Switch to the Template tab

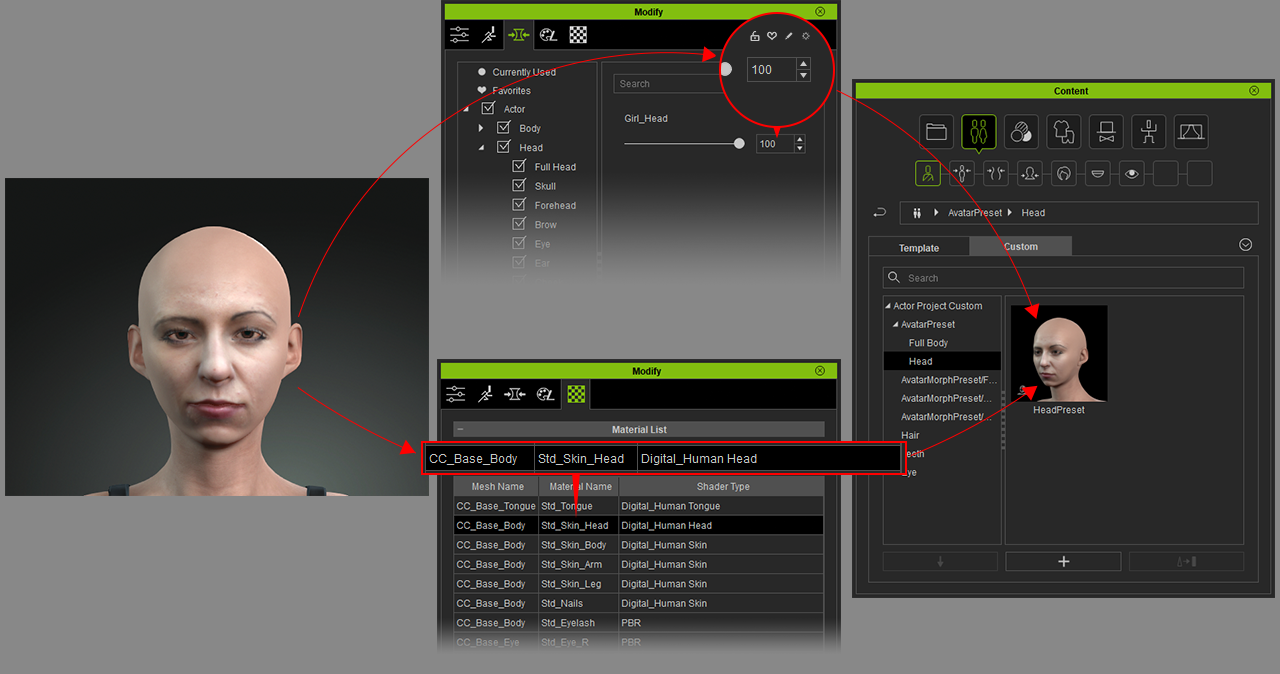click(x=919, y=247)
